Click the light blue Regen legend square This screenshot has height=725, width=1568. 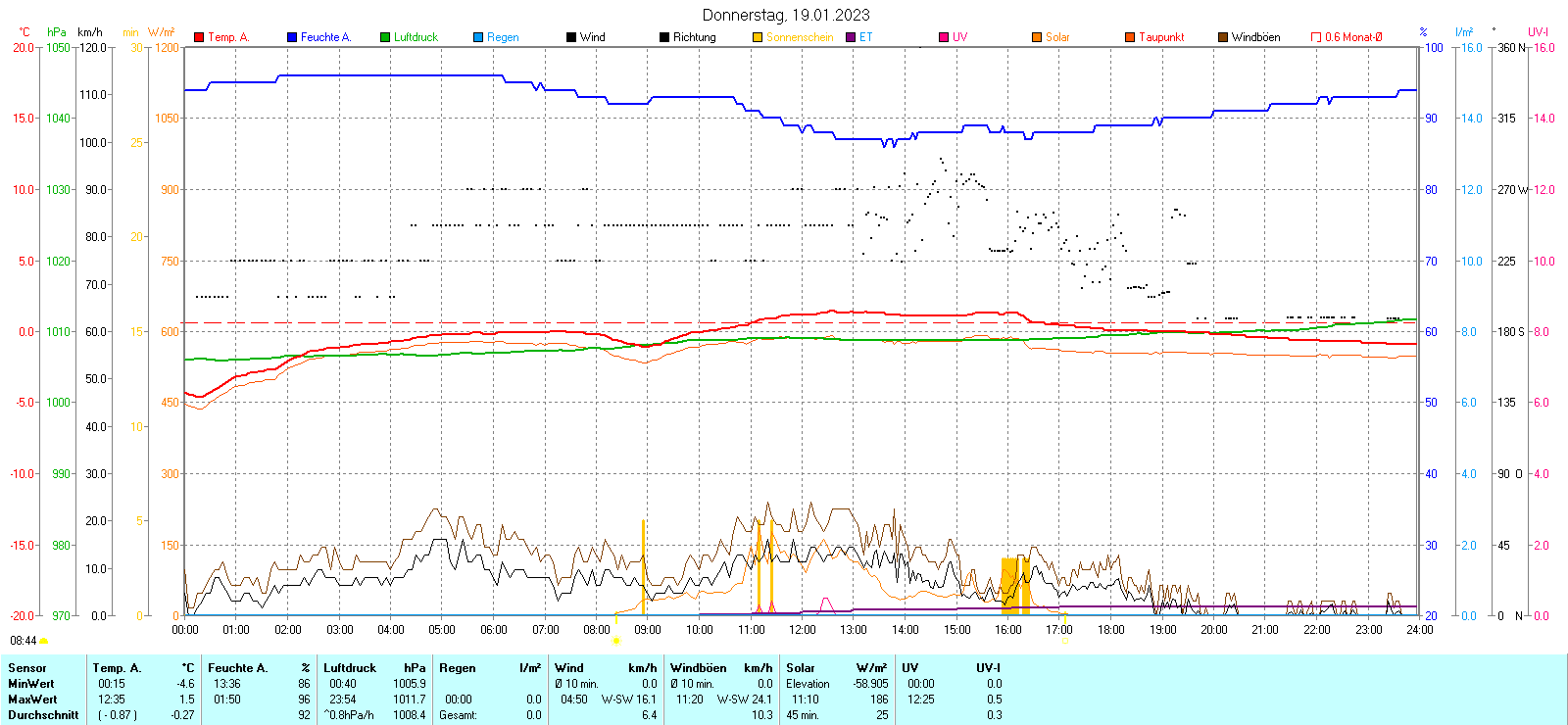coord(478,37)
